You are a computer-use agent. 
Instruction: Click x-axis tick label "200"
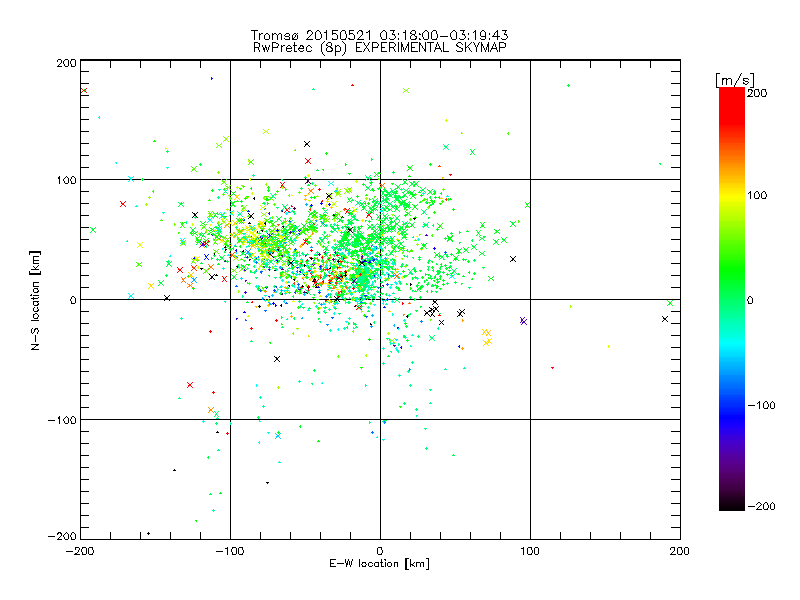[x=680, y=551]
